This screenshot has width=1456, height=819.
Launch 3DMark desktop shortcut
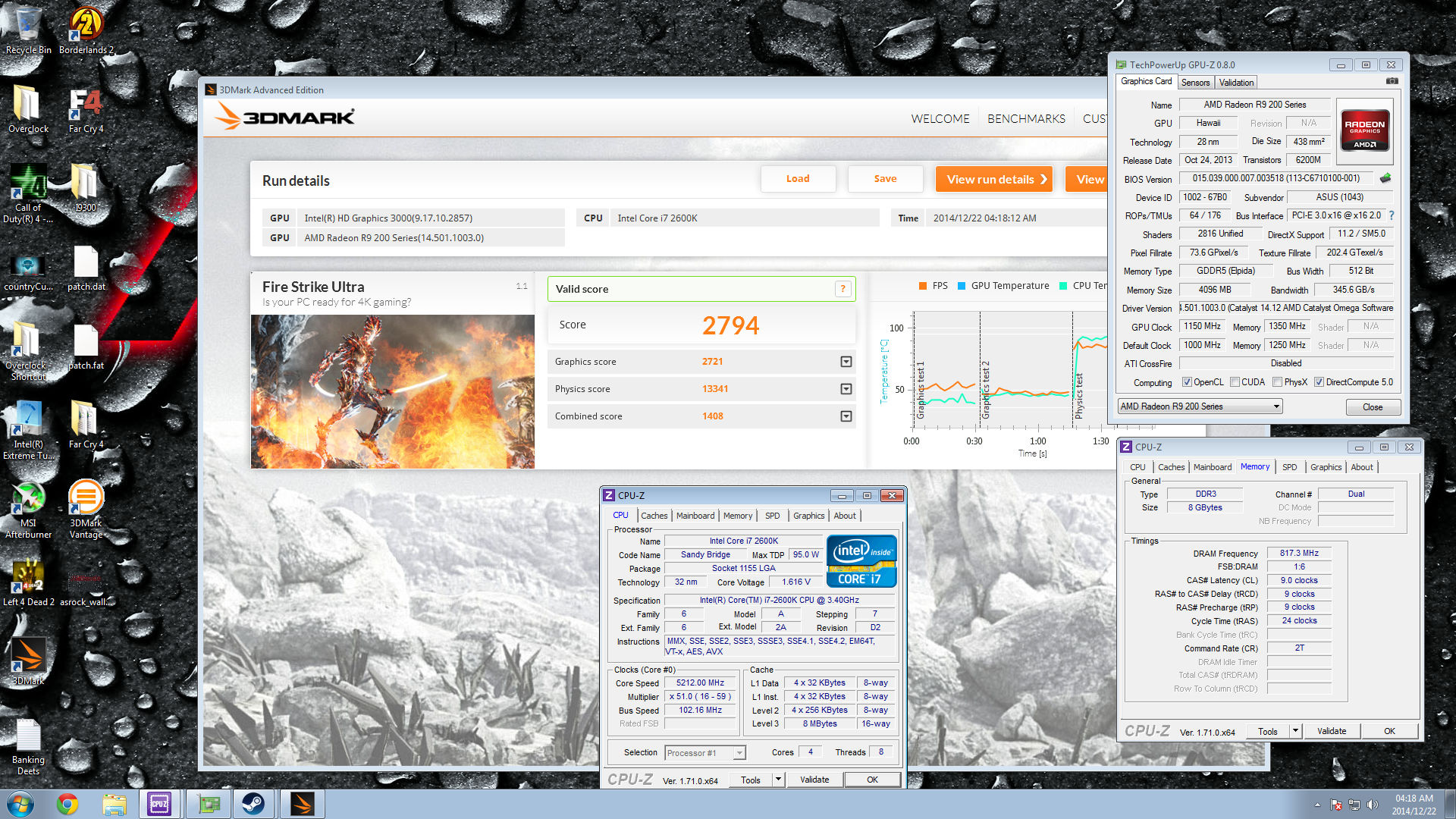point(28,660)
